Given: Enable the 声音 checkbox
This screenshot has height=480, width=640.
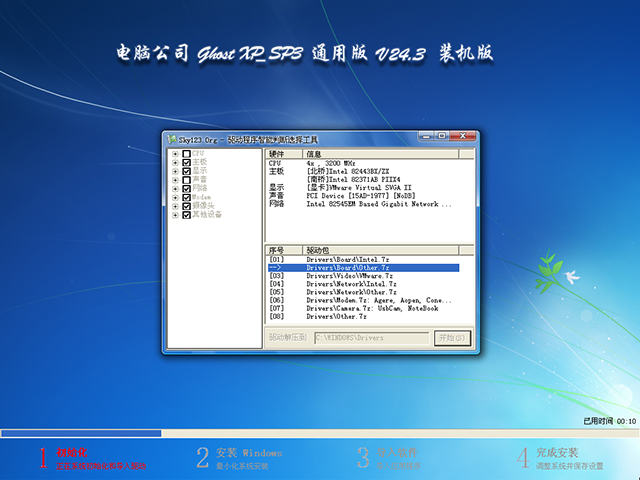Looking at the screenshot, I should 187,179.
